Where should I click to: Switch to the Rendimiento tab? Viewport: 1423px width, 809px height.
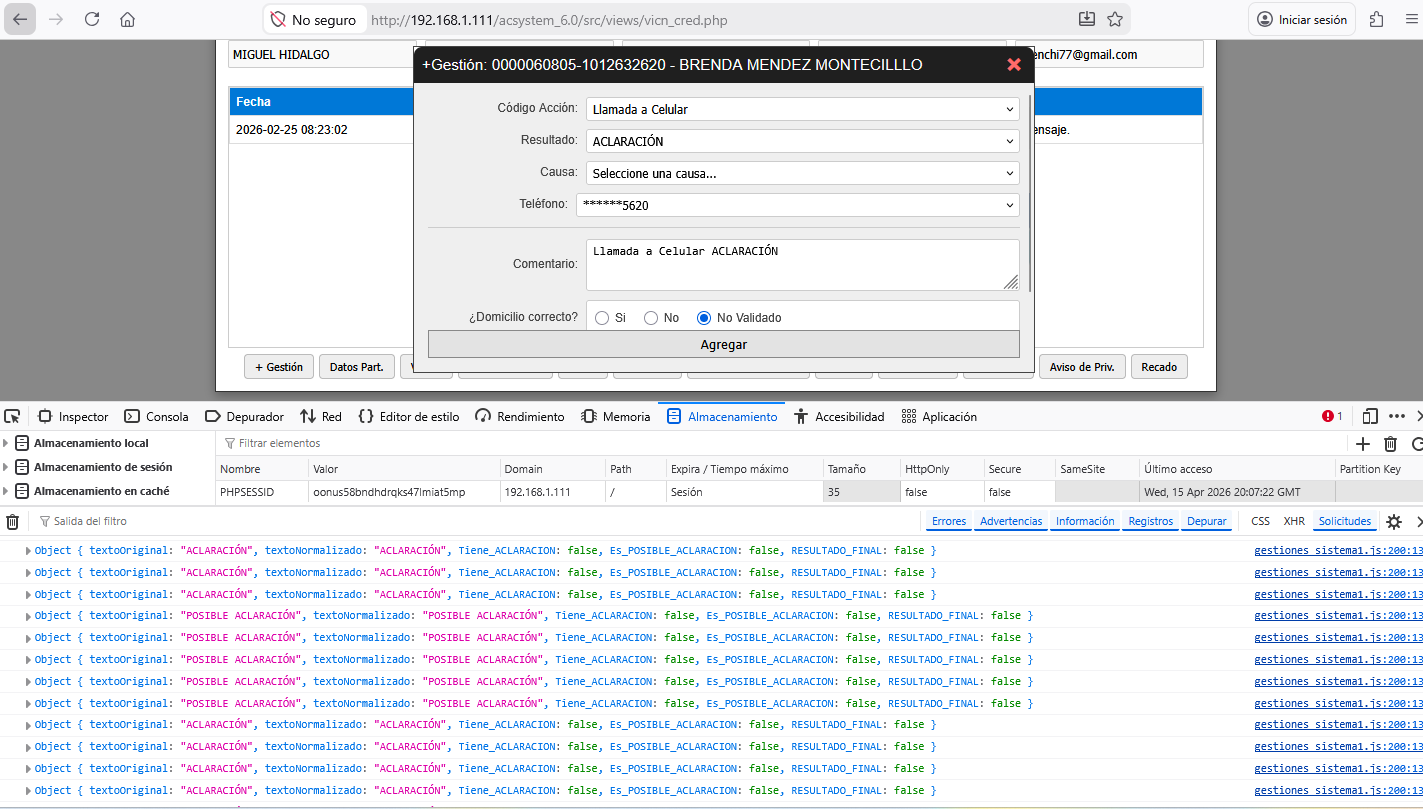520,416
